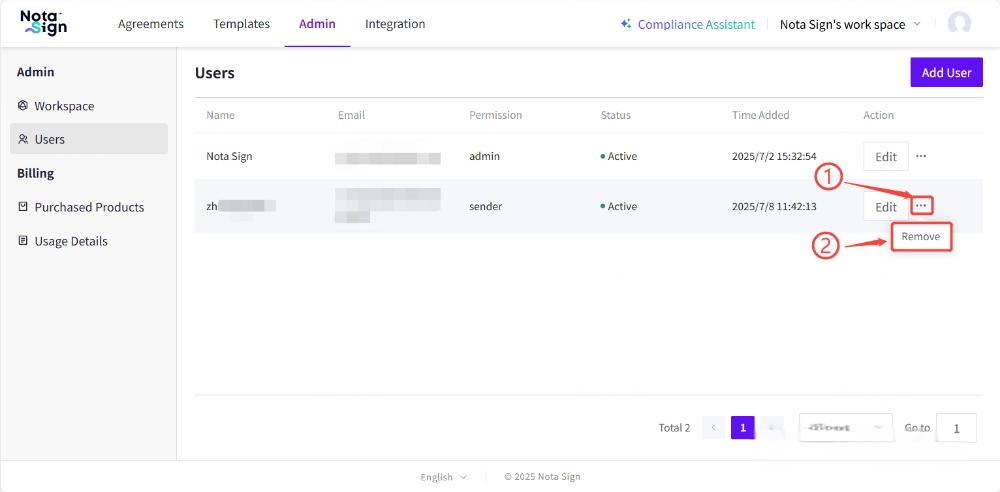
Task: Open the user avatar profile icon
Action: (x=959, y=24)
